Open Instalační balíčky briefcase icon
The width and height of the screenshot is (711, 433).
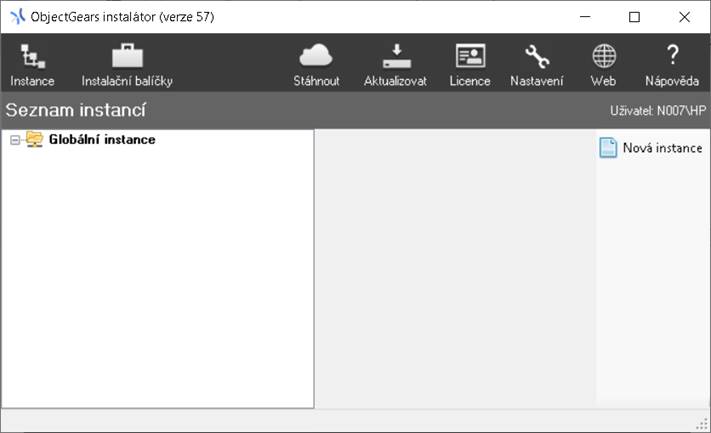(x=127, y=56)
